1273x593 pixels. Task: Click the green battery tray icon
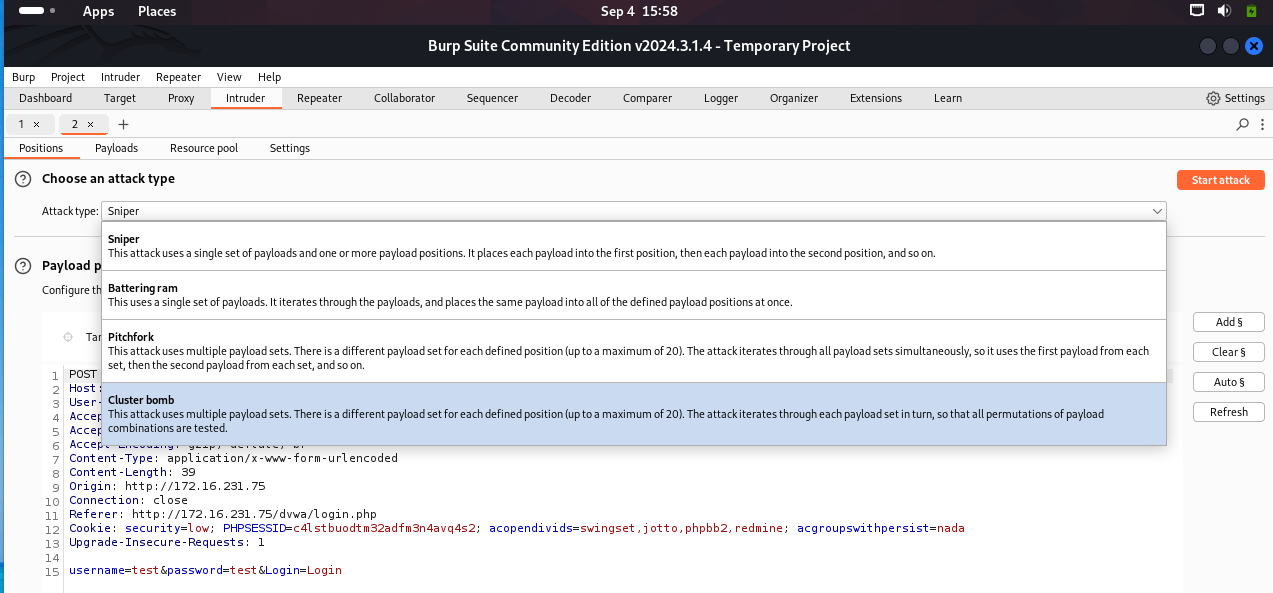pos(1252,11)
